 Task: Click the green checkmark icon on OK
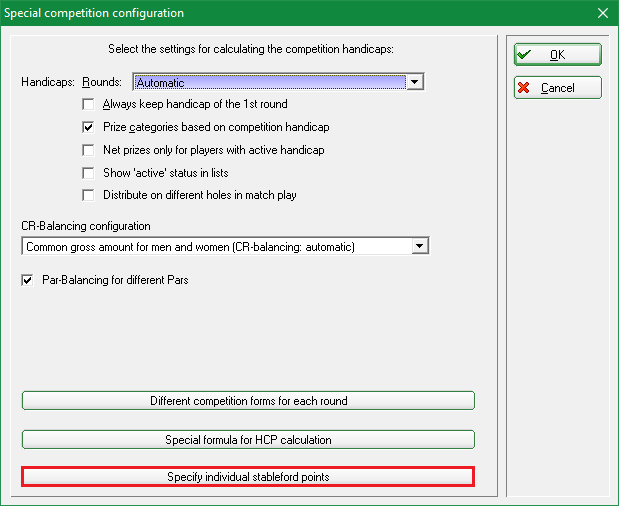coord(524,55)
